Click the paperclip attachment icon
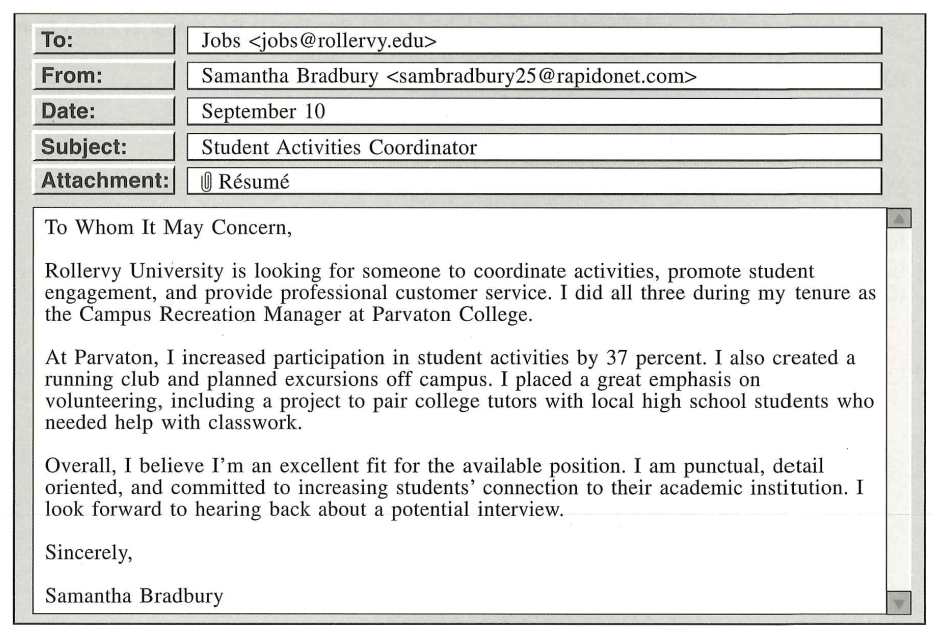 [x=207, y=182]
